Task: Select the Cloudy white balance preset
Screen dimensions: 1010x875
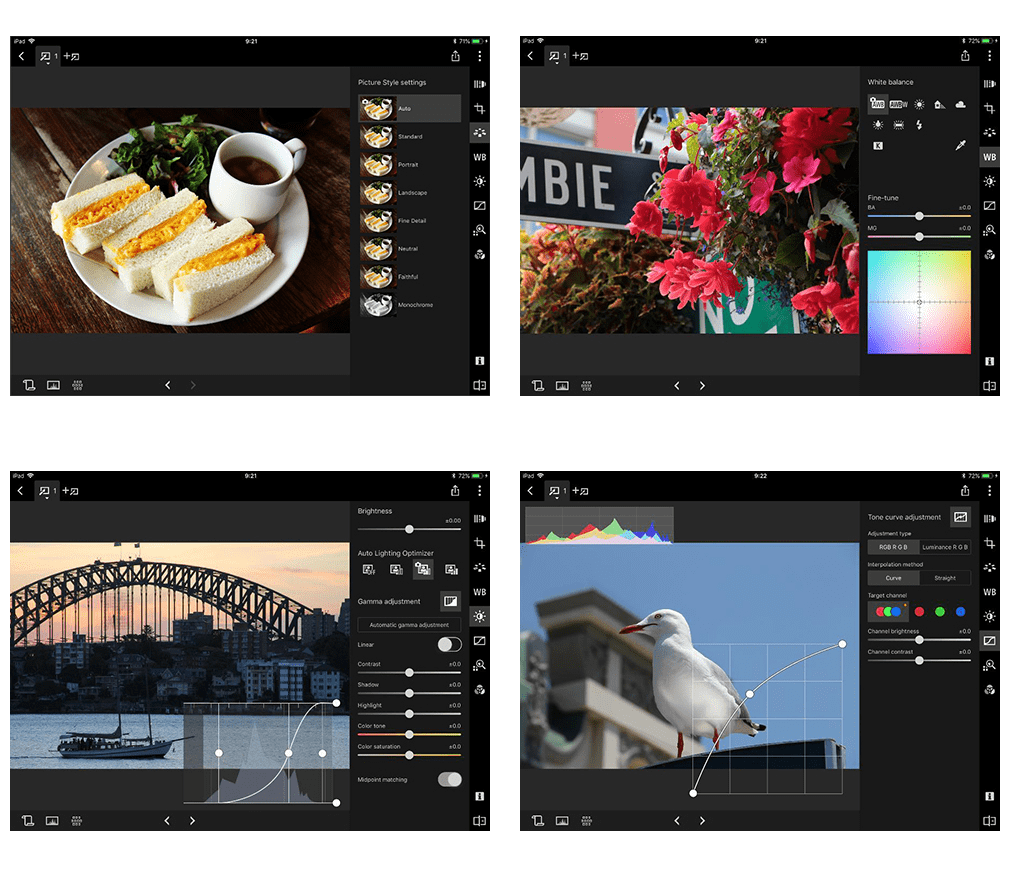Action: 960,104
